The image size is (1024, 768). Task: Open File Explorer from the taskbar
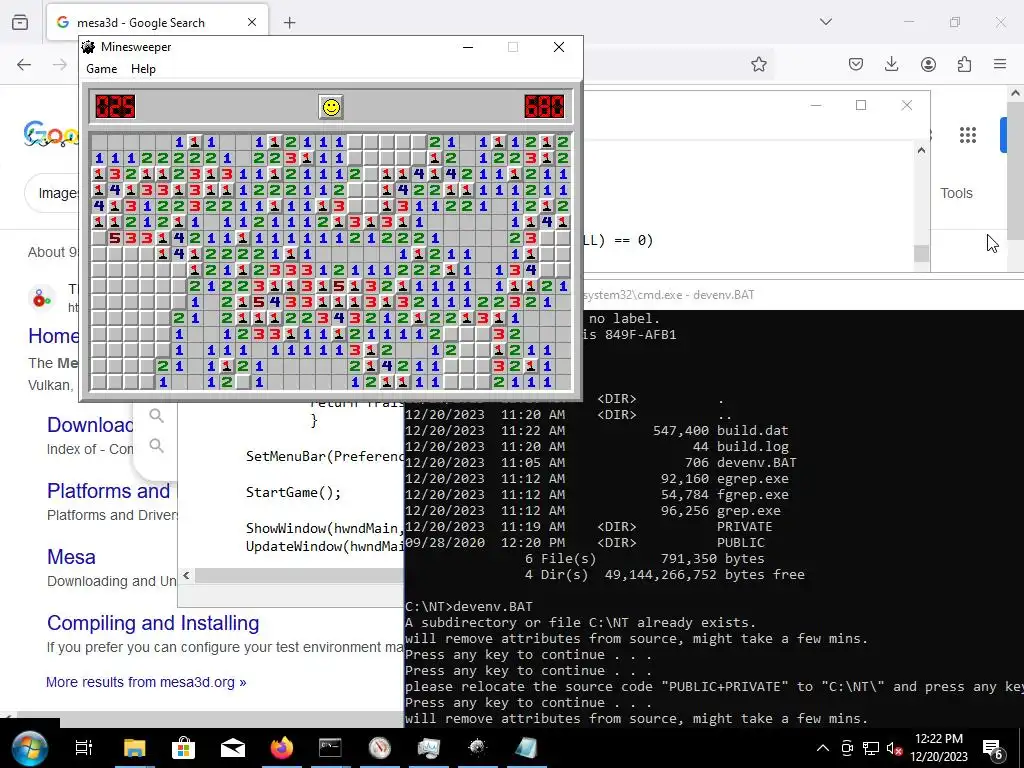(x=135, y=748)
